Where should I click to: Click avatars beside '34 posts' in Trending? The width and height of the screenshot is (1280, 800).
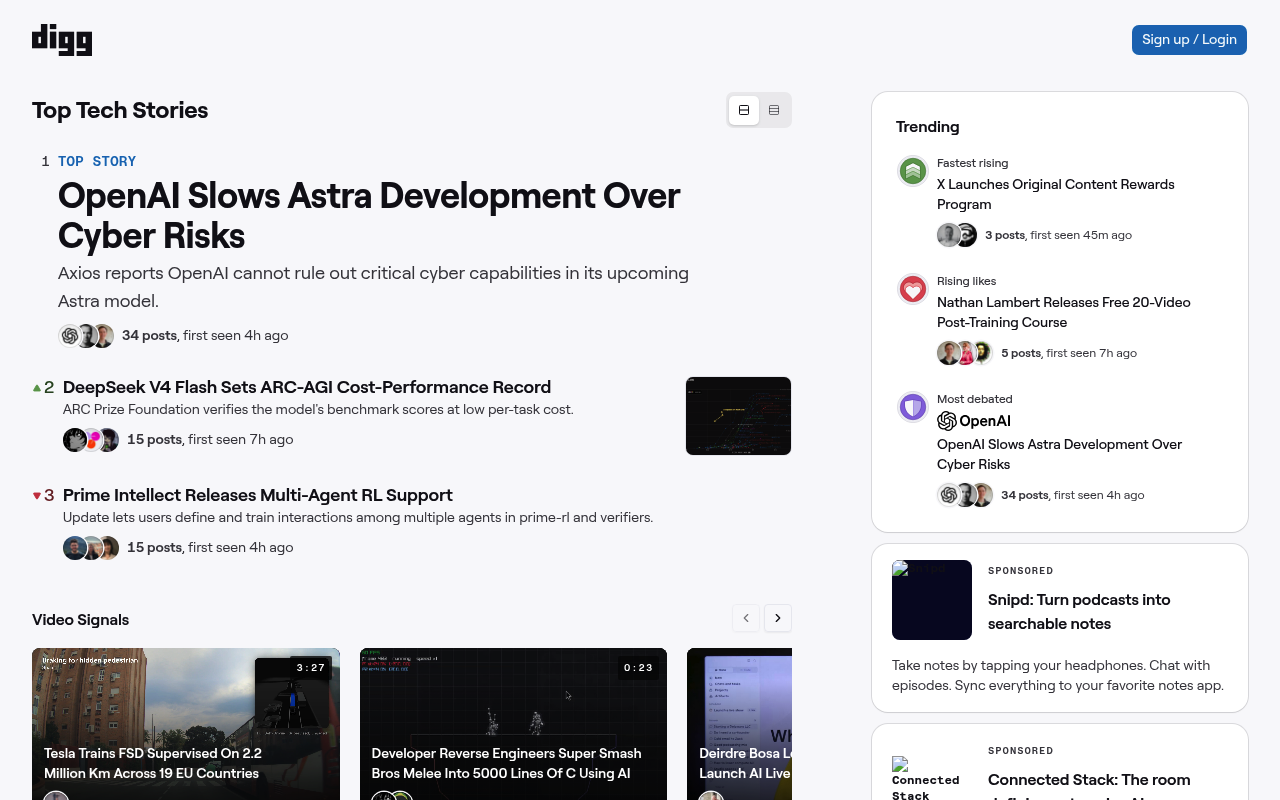coord(965,495)
